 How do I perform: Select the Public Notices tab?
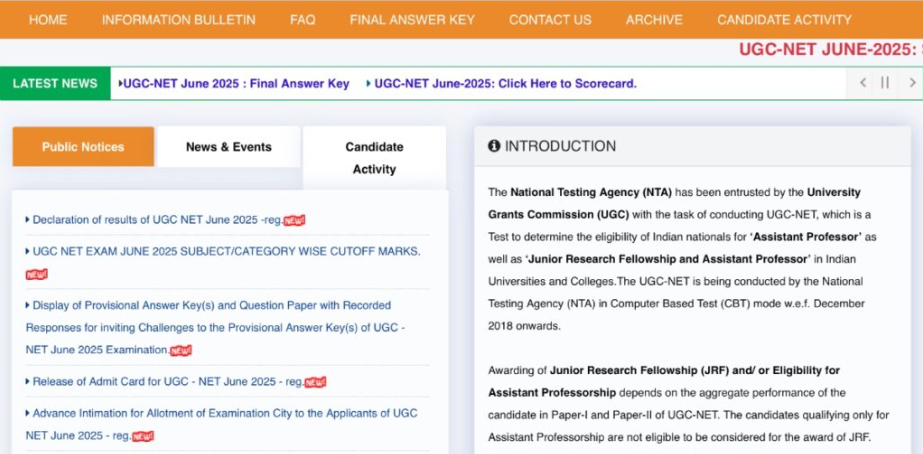(x=83, y=147)
